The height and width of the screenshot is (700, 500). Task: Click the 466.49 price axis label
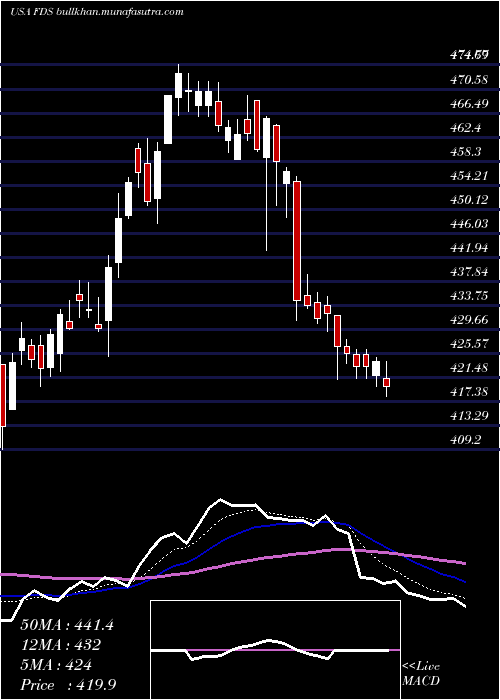pyautogui.click(x=469, y=104)
